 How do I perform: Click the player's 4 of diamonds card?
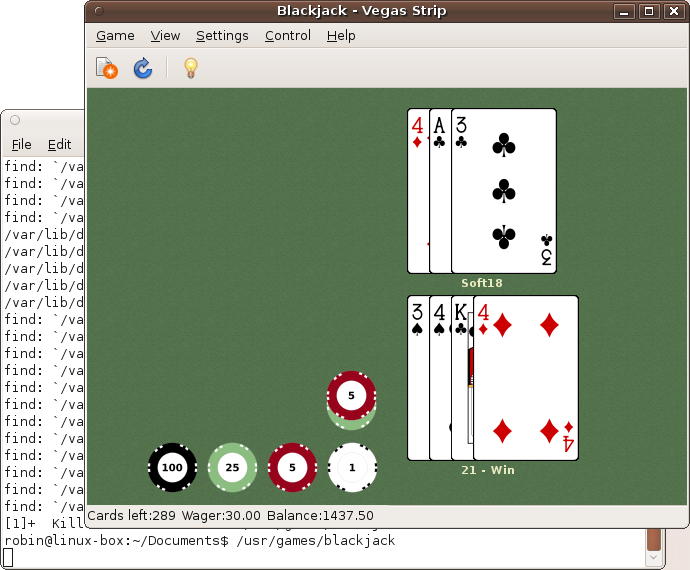pos(526,378)
